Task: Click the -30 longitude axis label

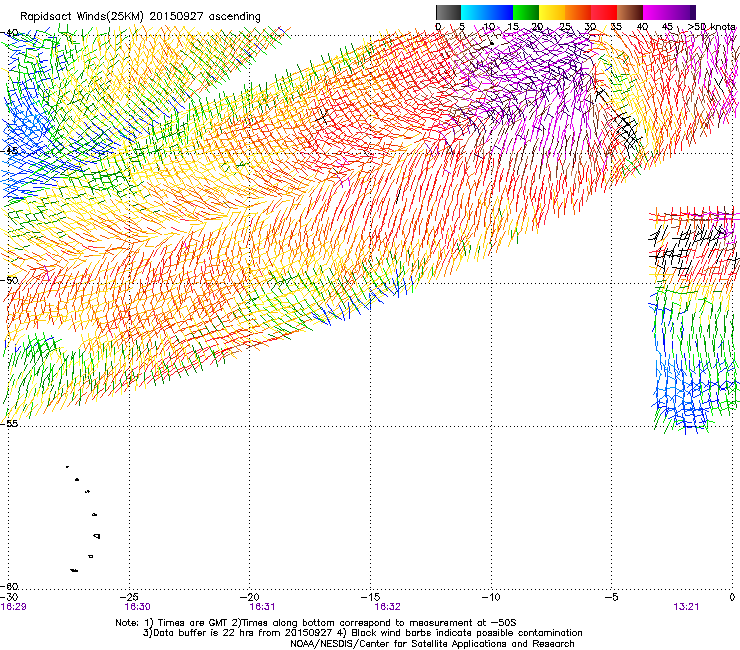Action: 9,597
